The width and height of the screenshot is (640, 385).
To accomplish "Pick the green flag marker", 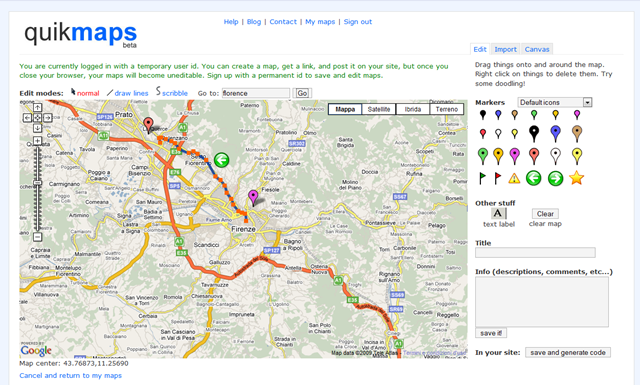I will click(482, 178).
